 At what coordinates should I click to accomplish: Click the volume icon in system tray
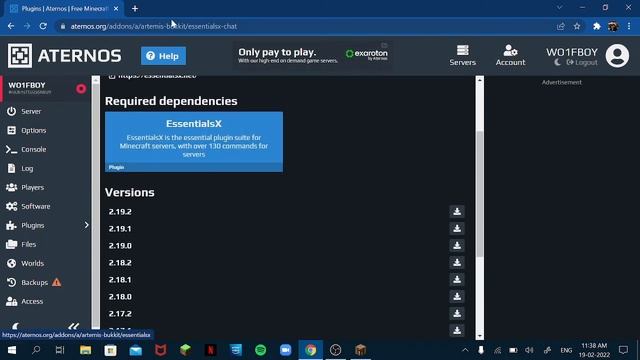[x=529, y=350]
